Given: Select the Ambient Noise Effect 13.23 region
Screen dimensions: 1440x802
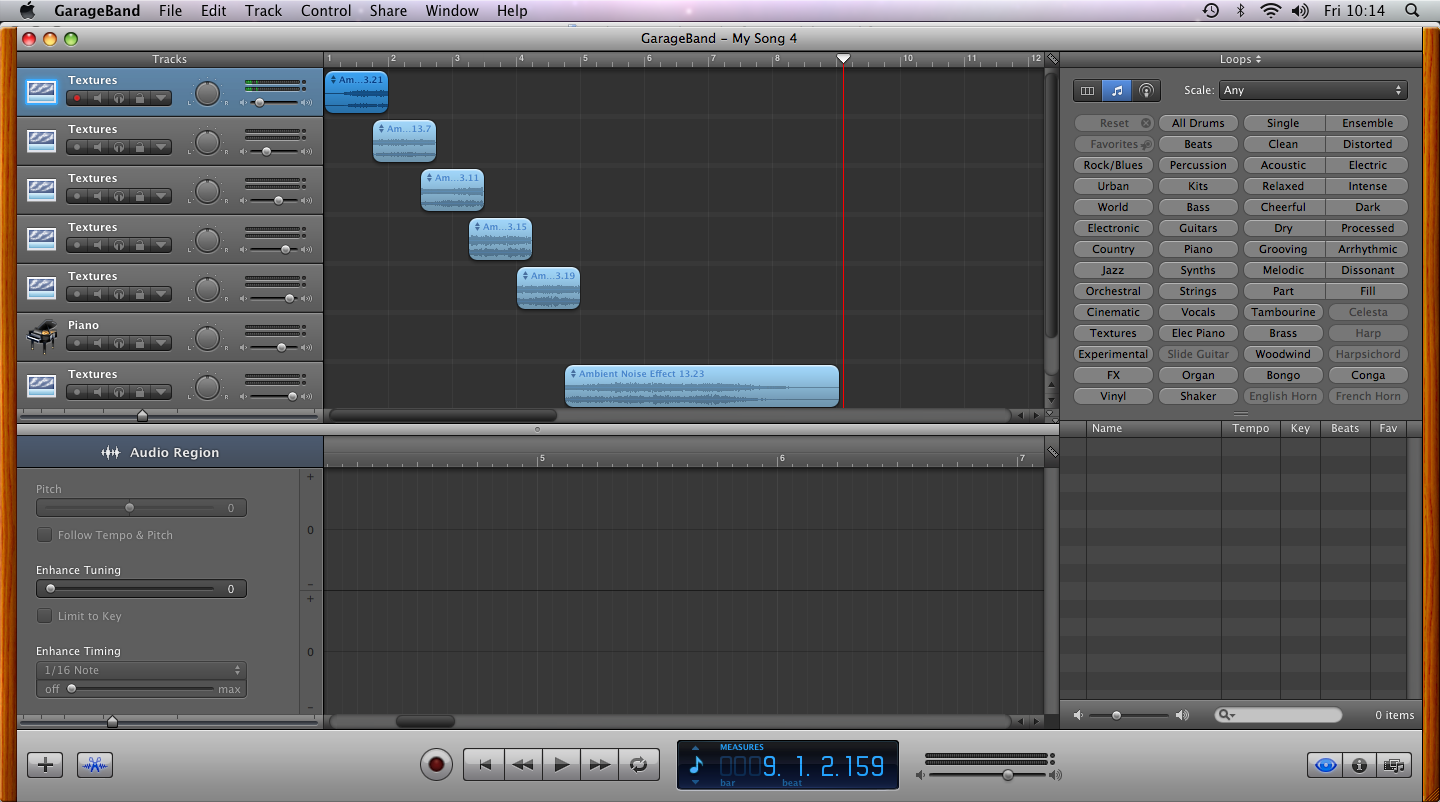Looking at the screenshot, I should coord(702,386).
